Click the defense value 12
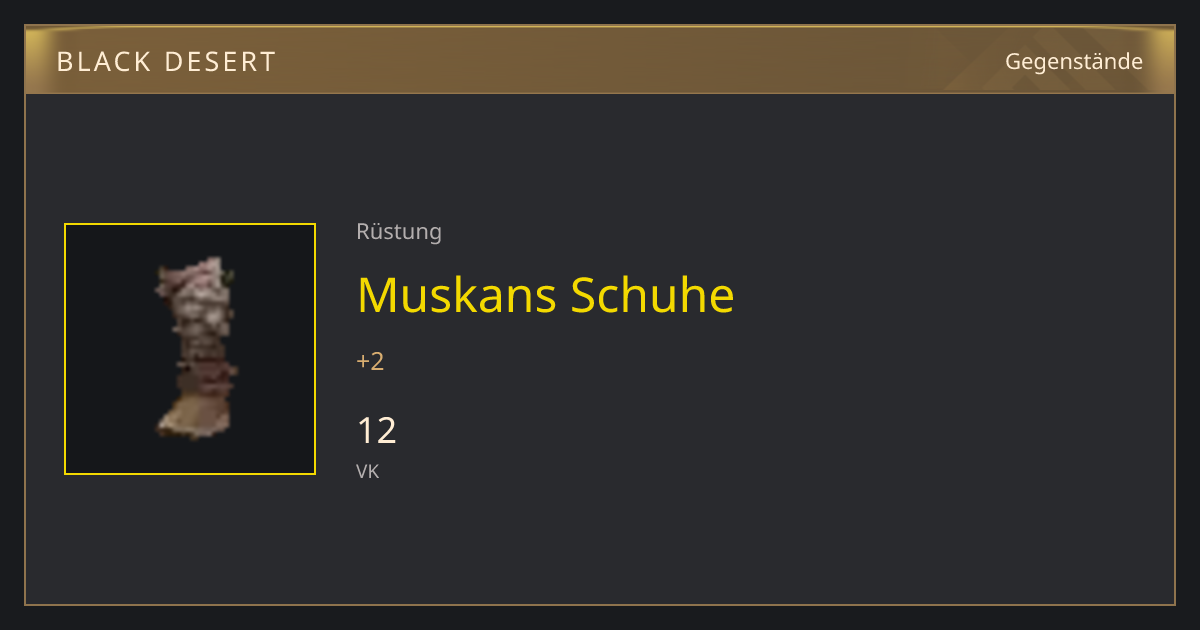Viewport: 1200px width, 630px height. [x=377, y=431]
